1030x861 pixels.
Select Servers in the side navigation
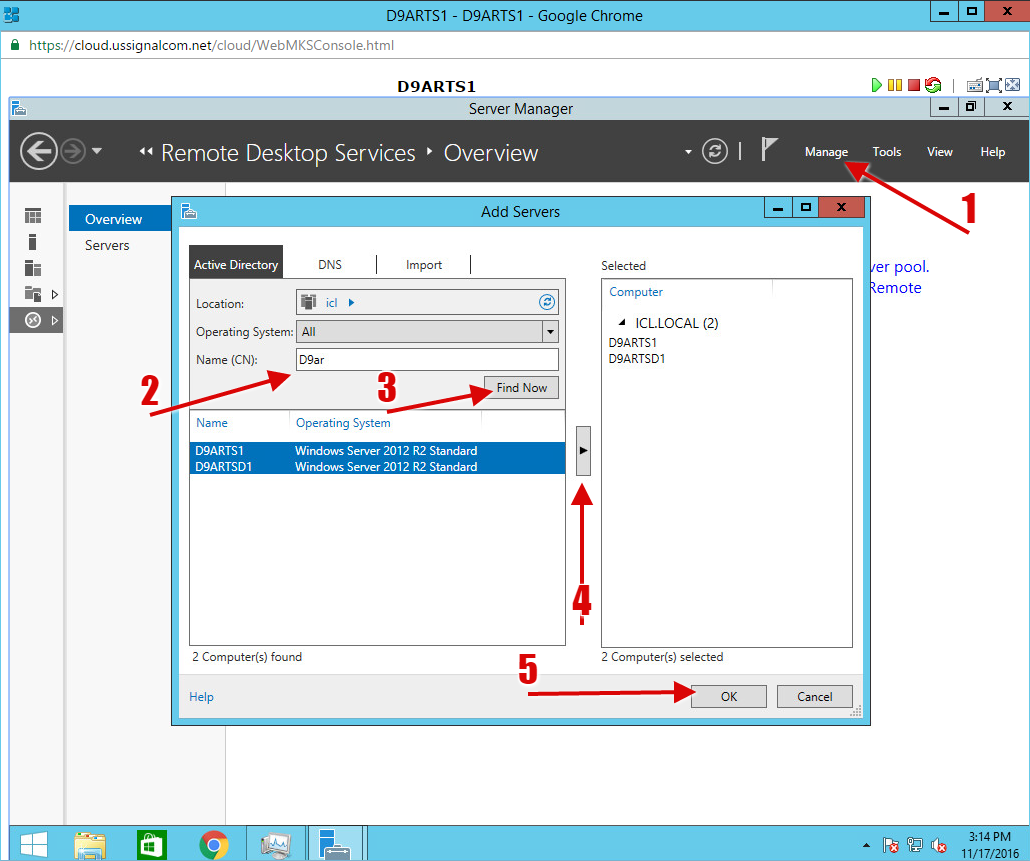(107, 245)
